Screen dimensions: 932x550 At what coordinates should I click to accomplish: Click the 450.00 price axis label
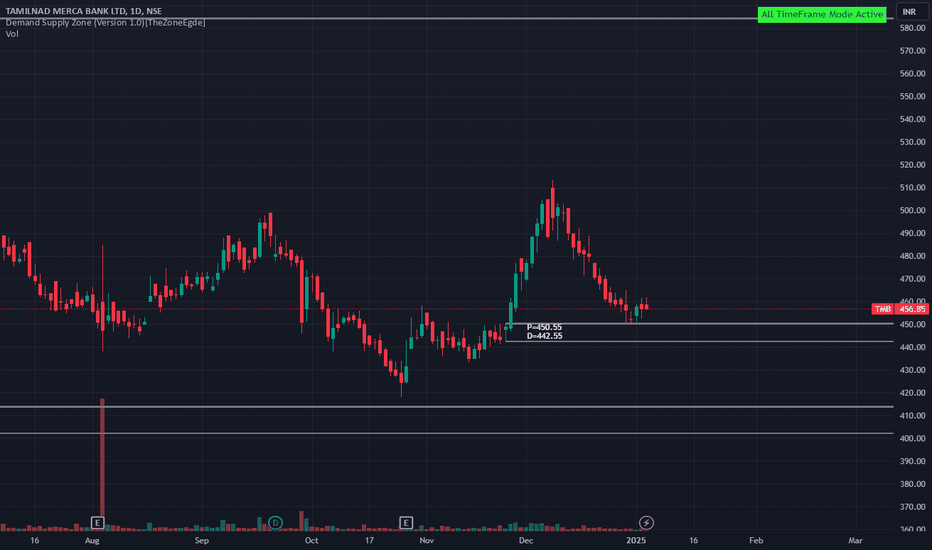[x=912, y=325]
